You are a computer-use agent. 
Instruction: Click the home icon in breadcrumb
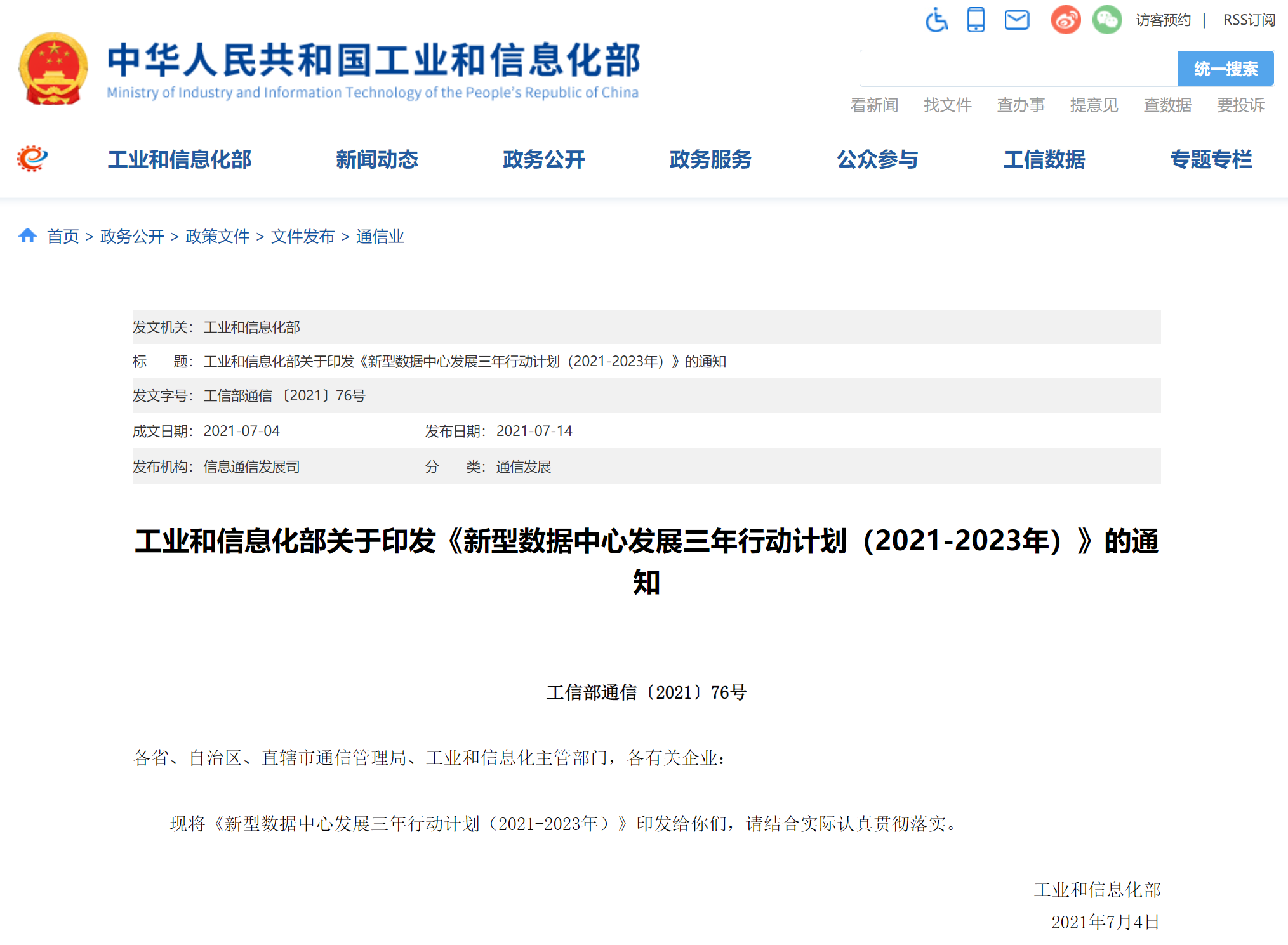coord(27,236)
